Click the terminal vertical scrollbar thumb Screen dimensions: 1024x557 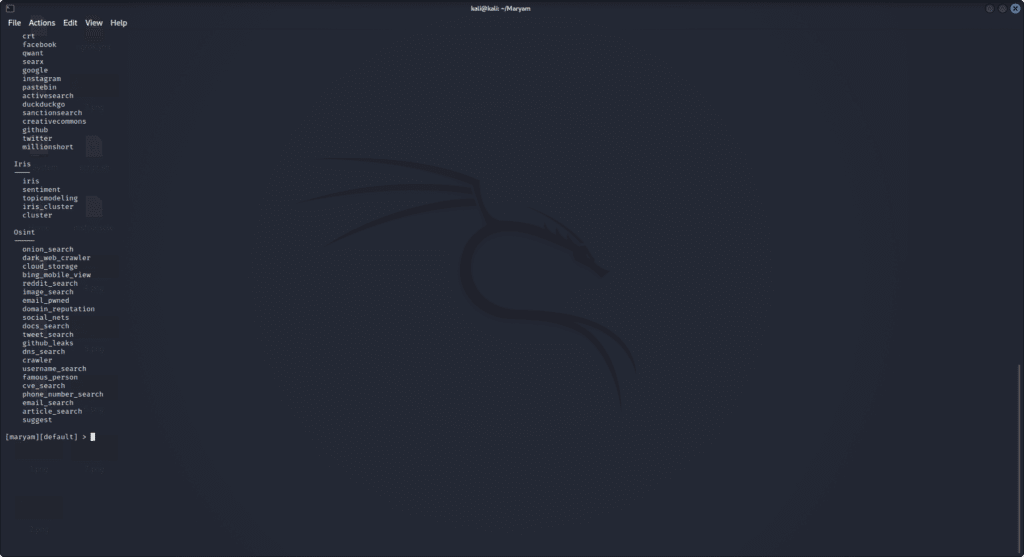click(1019, 455)
